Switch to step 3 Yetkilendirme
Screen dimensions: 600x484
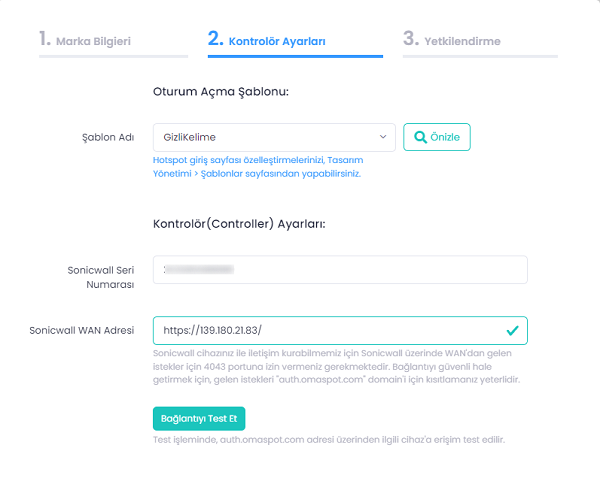point(452,40)
